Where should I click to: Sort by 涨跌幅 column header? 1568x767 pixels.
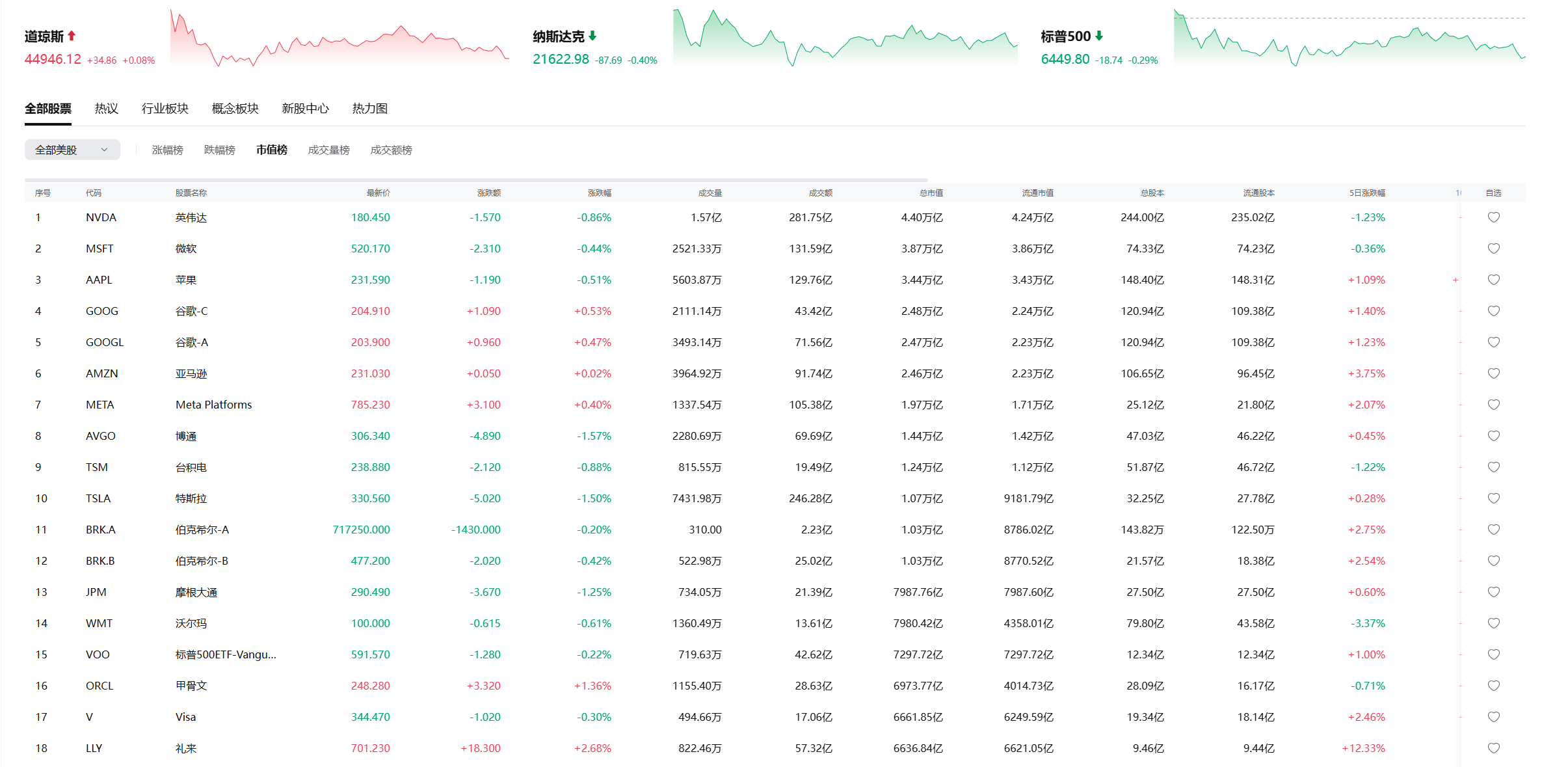coord(600,193)
